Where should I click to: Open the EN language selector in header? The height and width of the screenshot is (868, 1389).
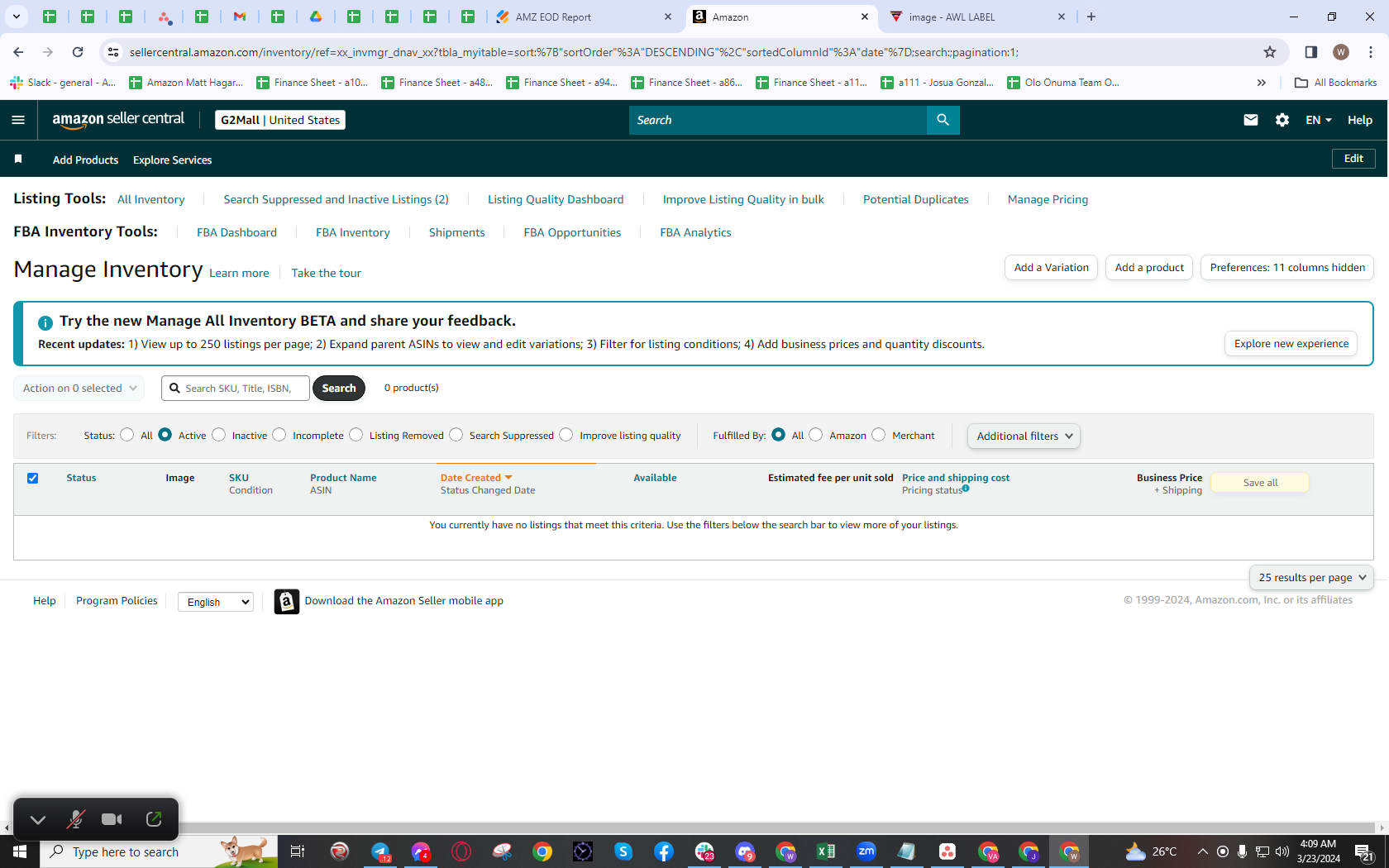point(1318,120)
